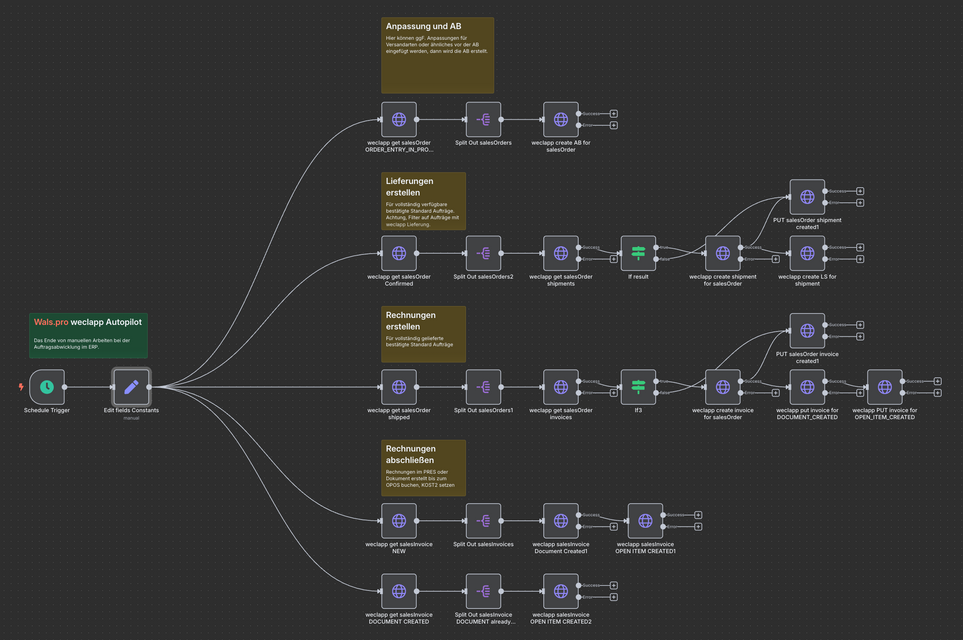The width and height of the screenshot is (963, 640).
Task: Add node on Success output of PUT invoice OPEN_ITEM_CREATED
Action: [937, 381]
